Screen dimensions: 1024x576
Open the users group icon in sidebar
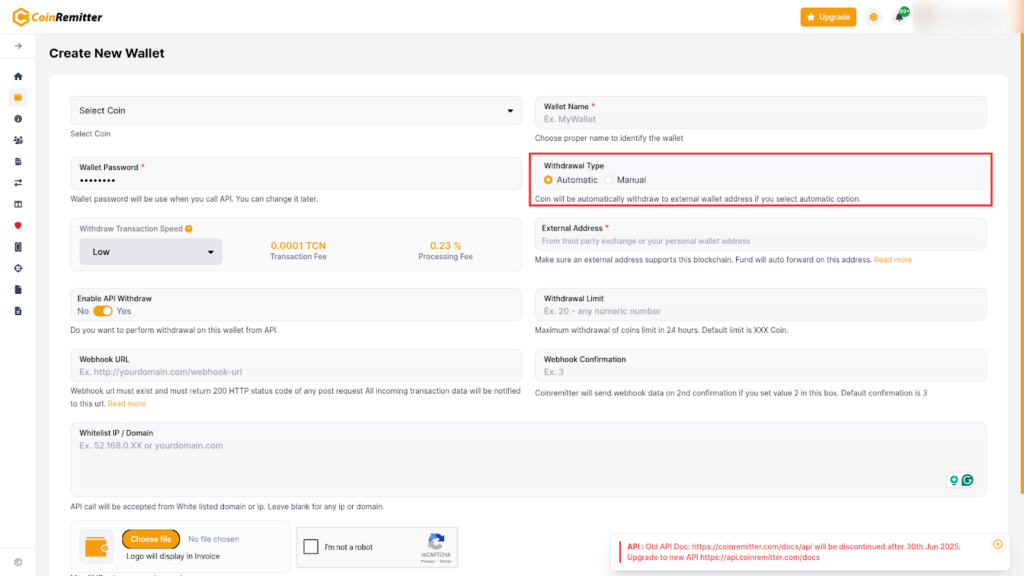(x=18, y=140)
